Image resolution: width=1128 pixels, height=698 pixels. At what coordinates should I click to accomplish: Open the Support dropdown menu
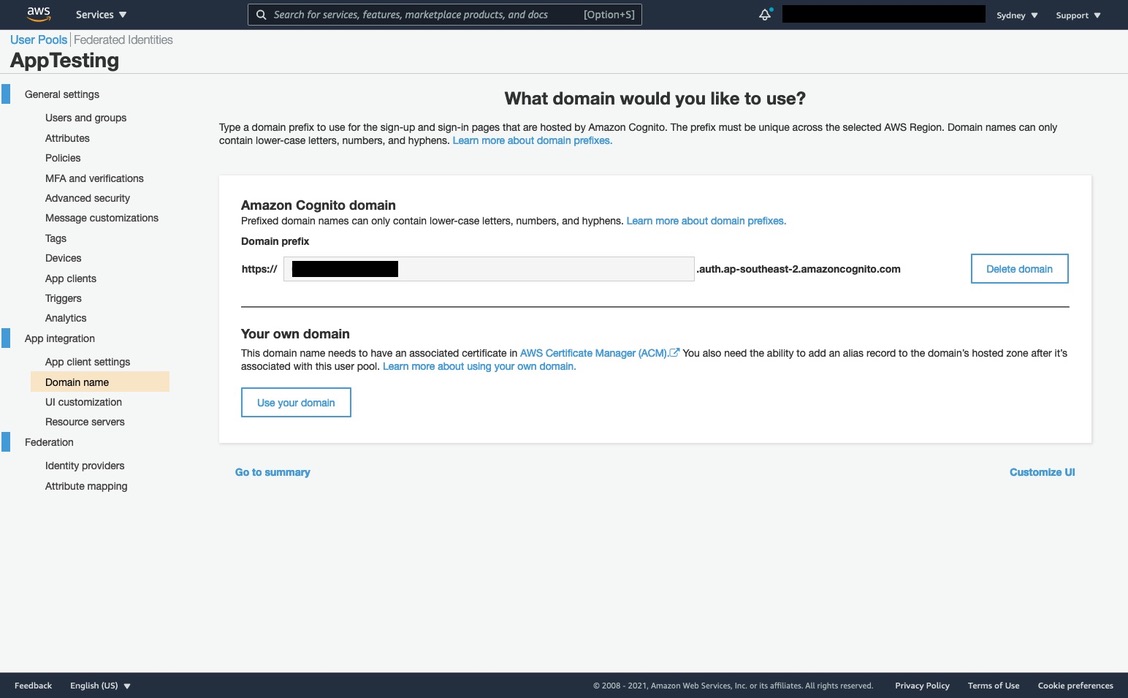pyautogui.click(x=1078, y=15)
